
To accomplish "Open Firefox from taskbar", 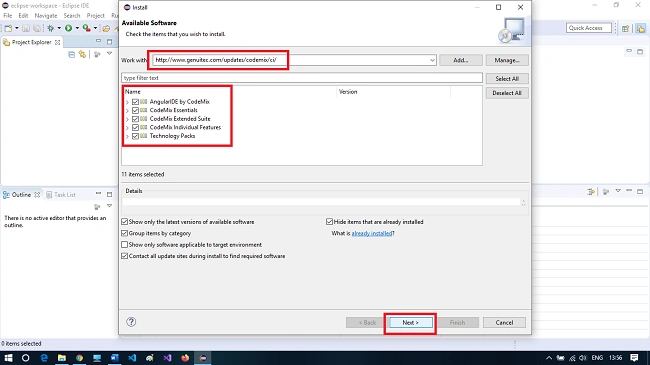I will click(185, 358).
